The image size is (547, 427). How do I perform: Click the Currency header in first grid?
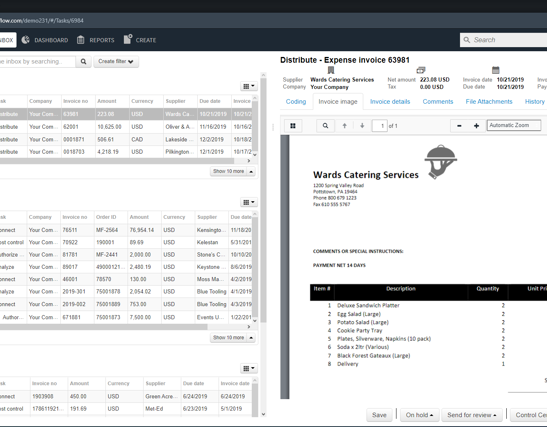click(x=142, y=101)
